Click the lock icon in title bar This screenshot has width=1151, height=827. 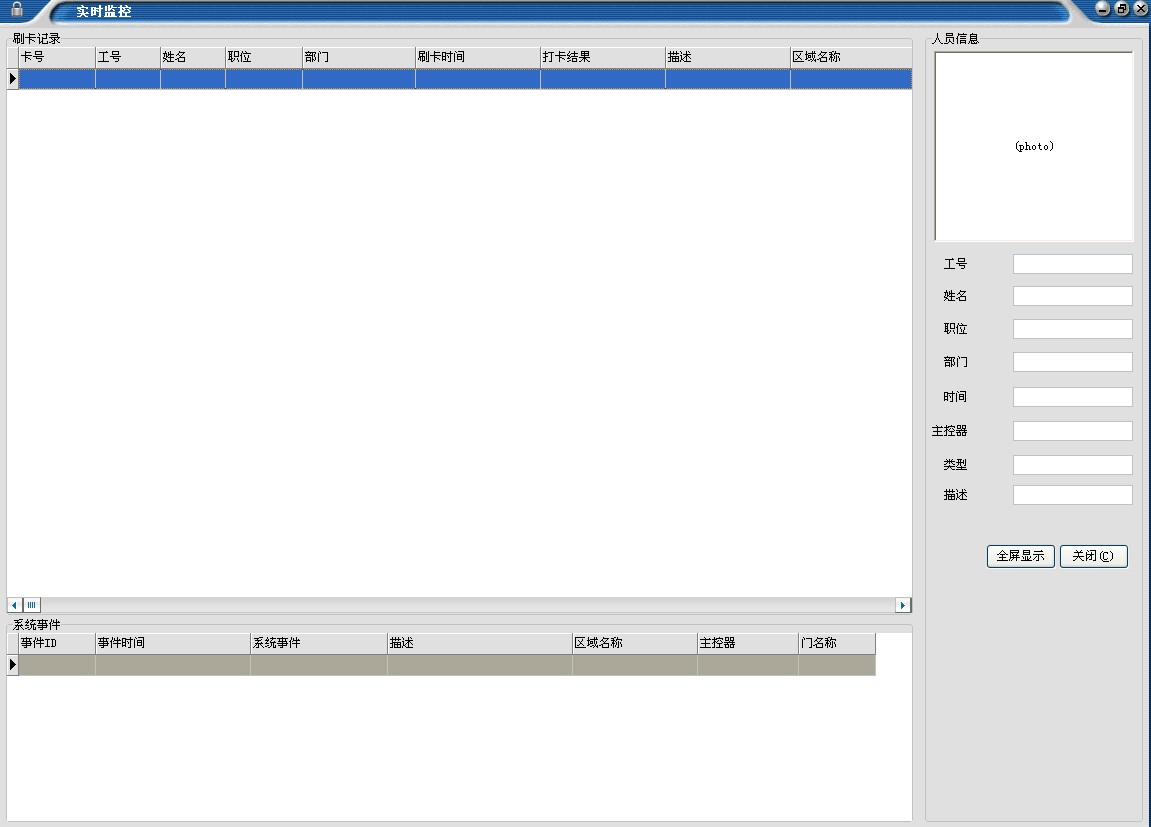coord(17,9)
